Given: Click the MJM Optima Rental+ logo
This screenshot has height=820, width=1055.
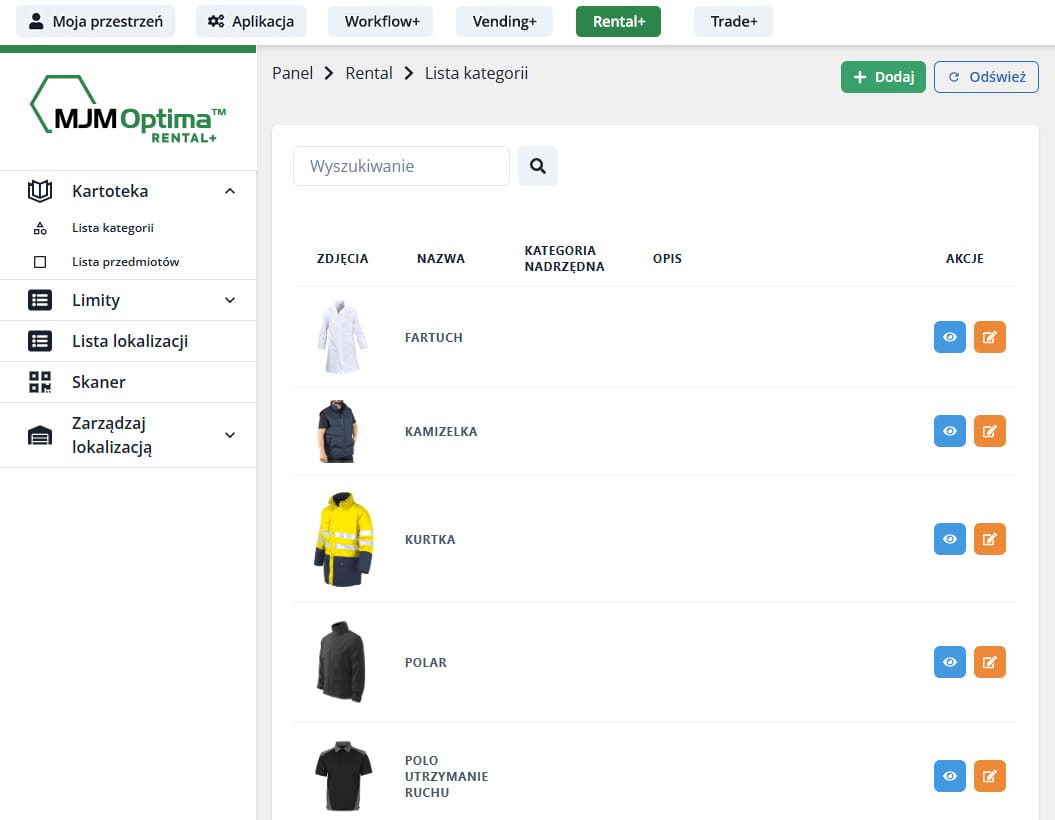Looking at the screenshot, I should [x=128, y=110].
